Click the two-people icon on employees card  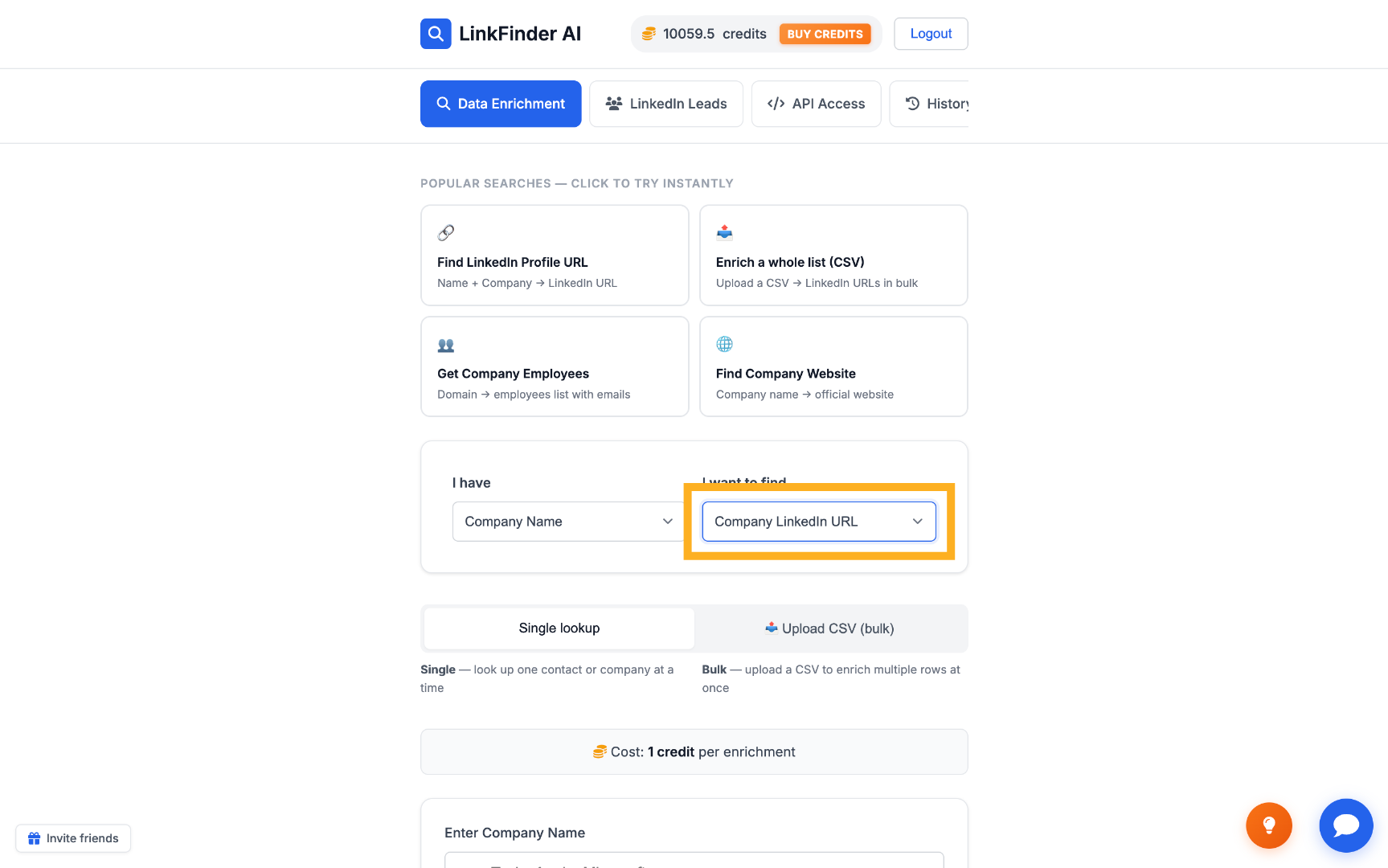446,345
